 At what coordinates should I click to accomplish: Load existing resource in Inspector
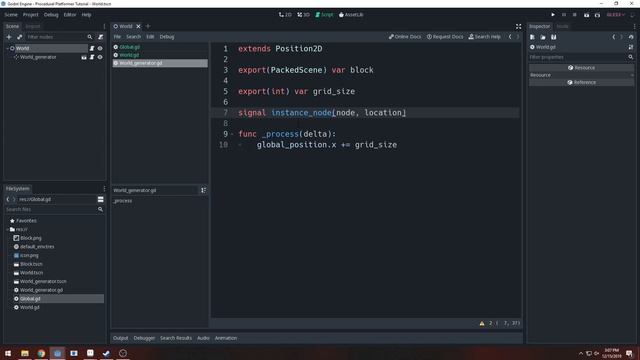click(x=543, y=37)
